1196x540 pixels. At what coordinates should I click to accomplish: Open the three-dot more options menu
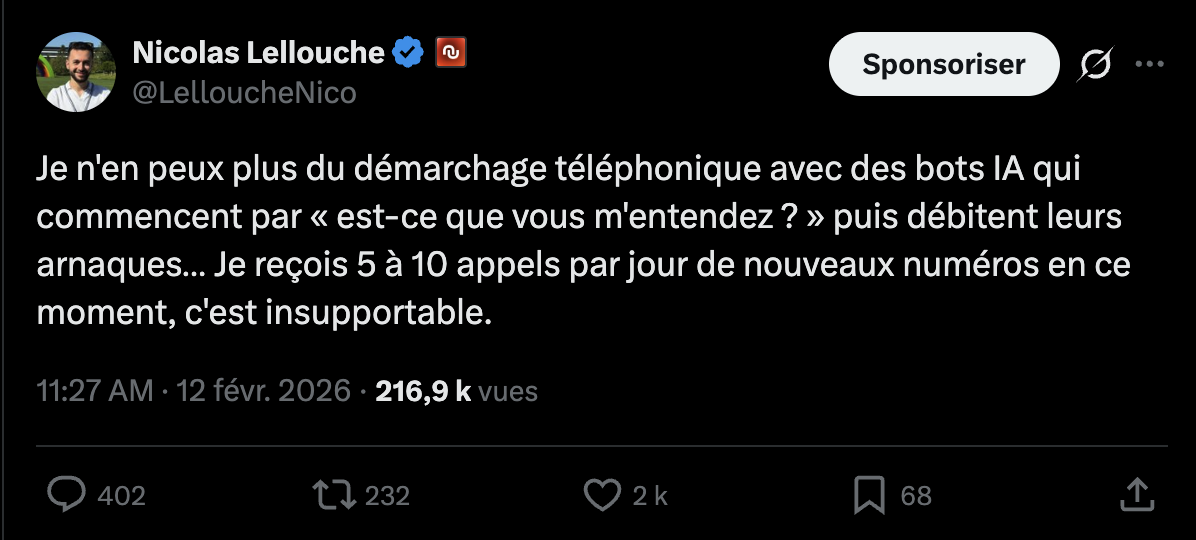pyautogui.click(x=1149, y=65)
